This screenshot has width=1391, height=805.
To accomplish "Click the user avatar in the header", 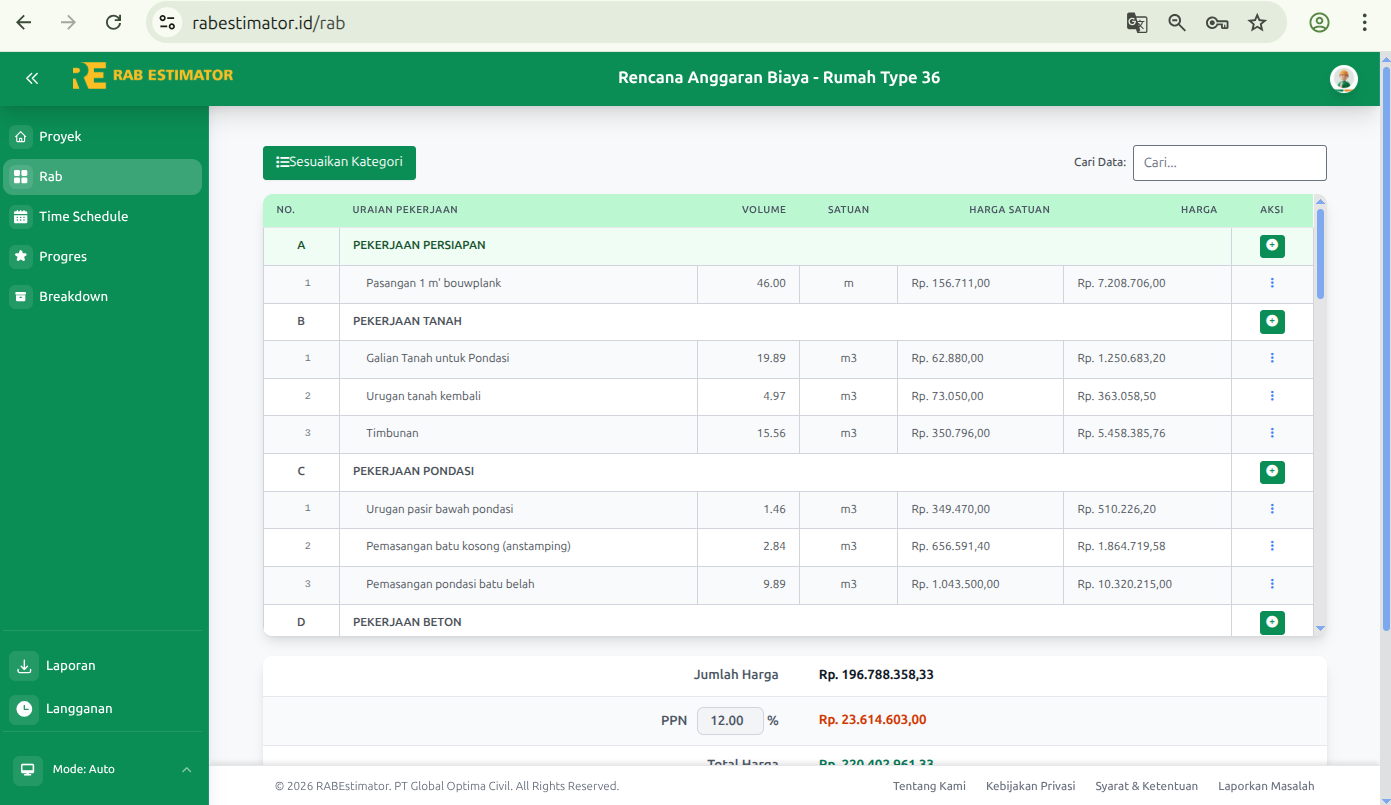I will click(x=1343, y=78).
